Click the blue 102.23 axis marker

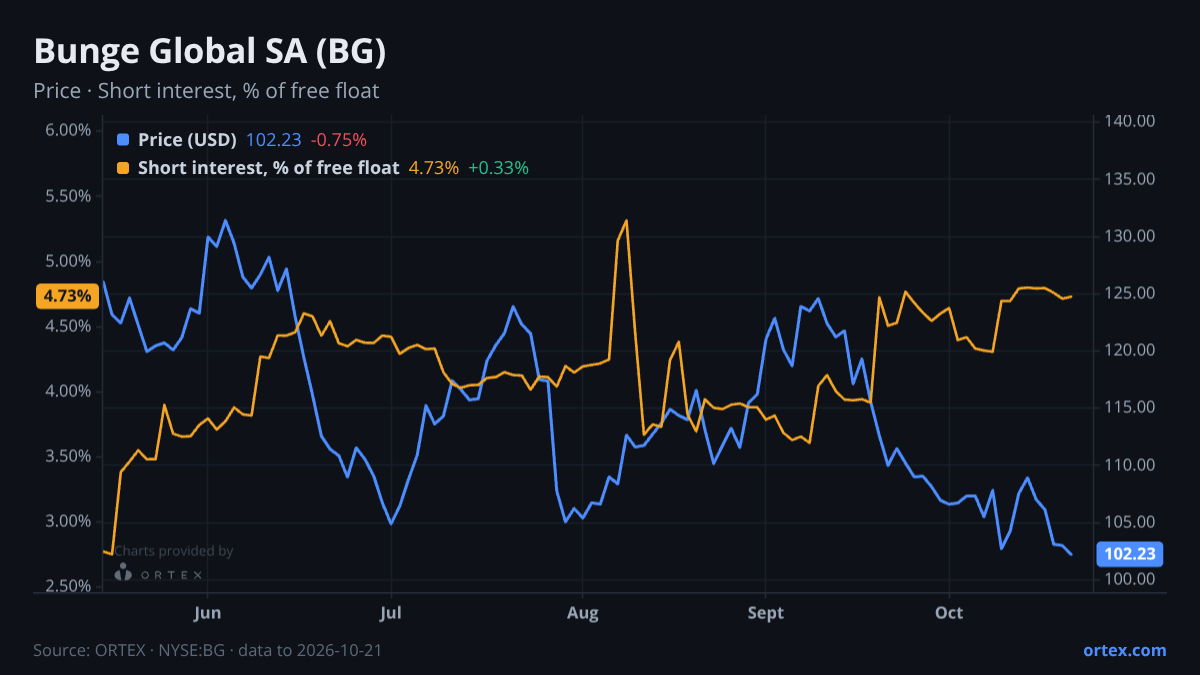tap(1130, 554)
